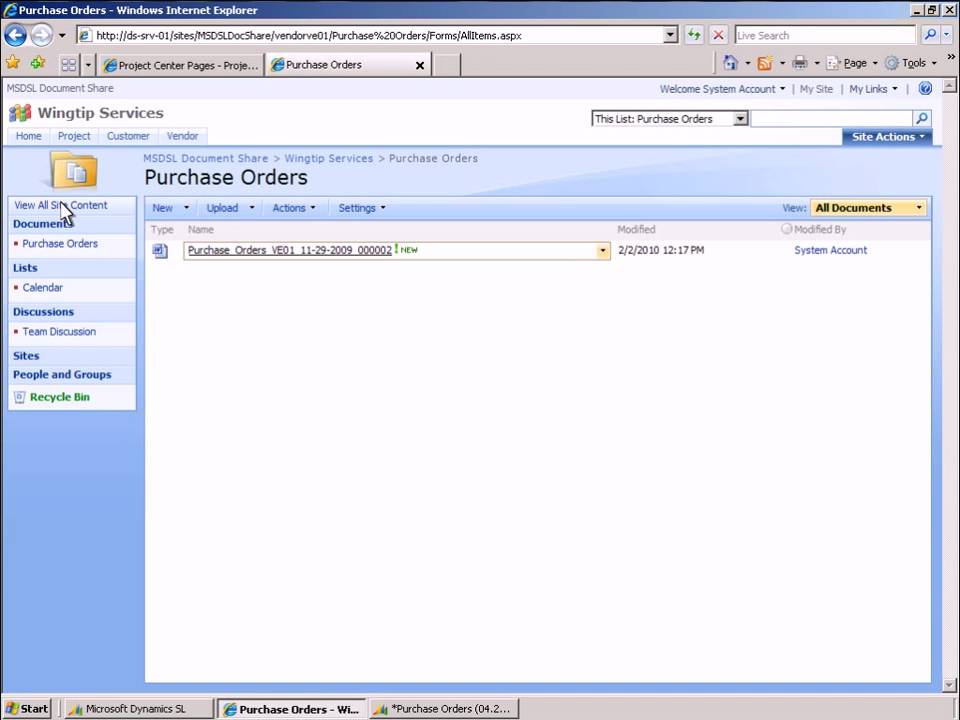Screen dimensions: 960x720
Task: Click the Live Search magnifier icon
Action: tap(929, 36)
